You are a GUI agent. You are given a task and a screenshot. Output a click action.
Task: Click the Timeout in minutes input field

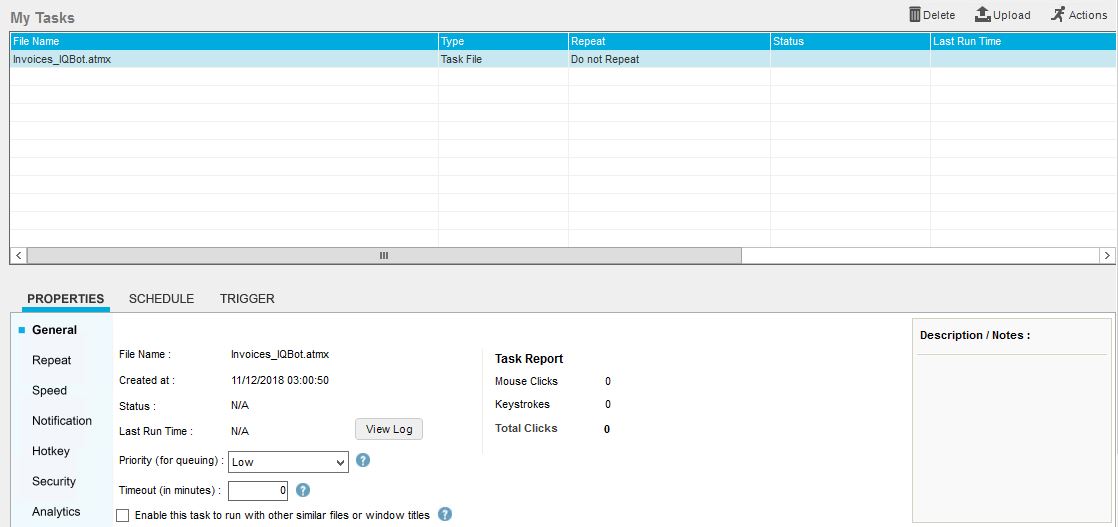click(258, 491)
